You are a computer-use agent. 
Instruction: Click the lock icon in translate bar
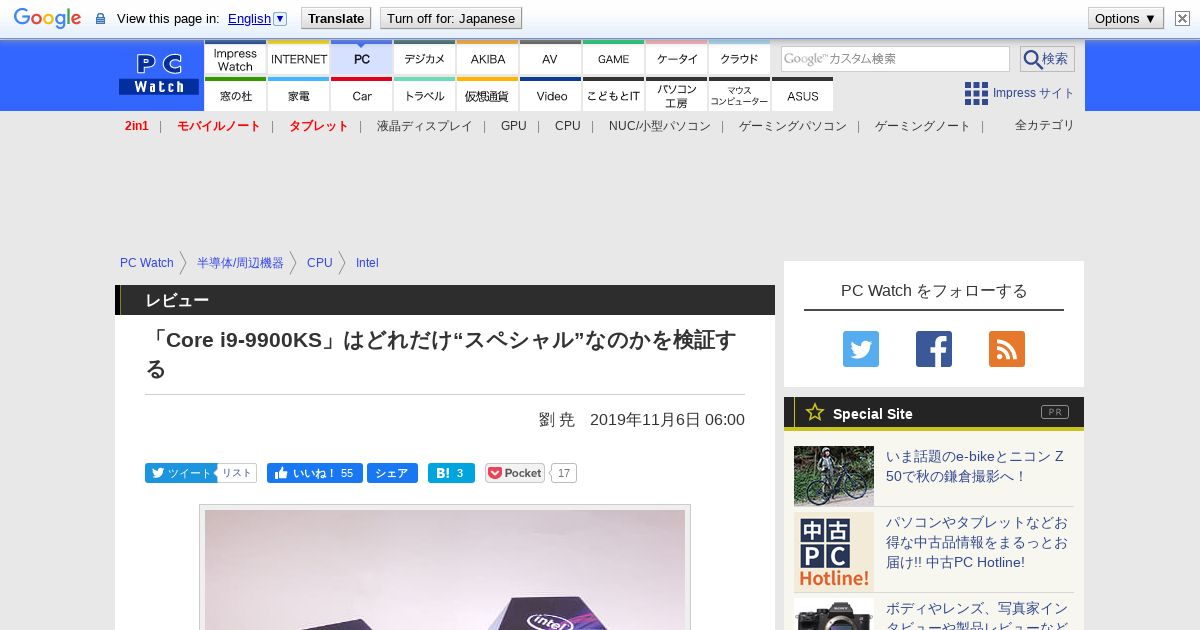[100, 19]
